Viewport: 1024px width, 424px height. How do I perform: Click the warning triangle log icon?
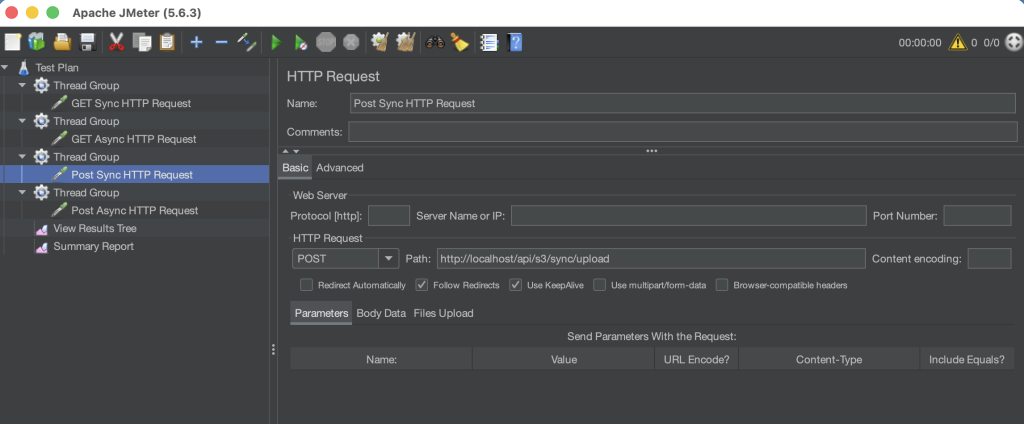(957, 42)
